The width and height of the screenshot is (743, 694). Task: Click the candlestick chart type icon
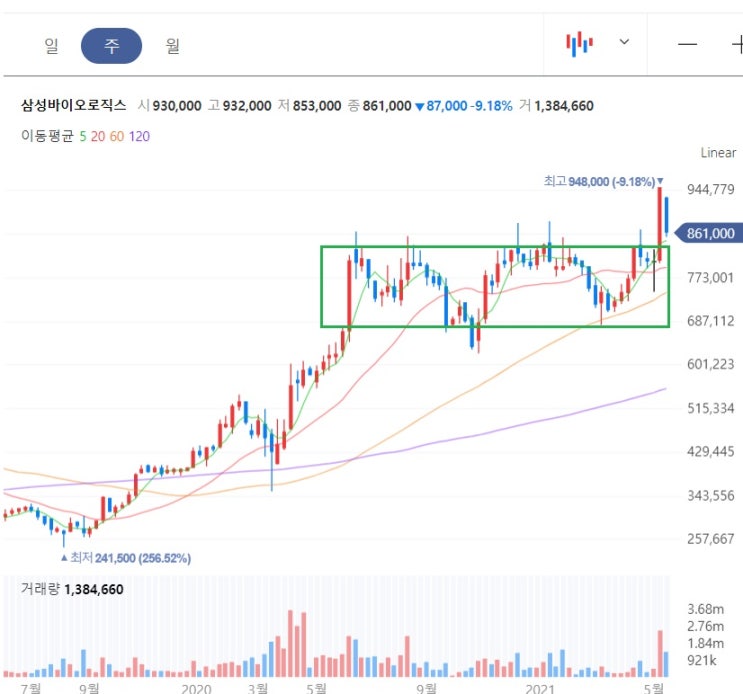click(x=579, y=43)
